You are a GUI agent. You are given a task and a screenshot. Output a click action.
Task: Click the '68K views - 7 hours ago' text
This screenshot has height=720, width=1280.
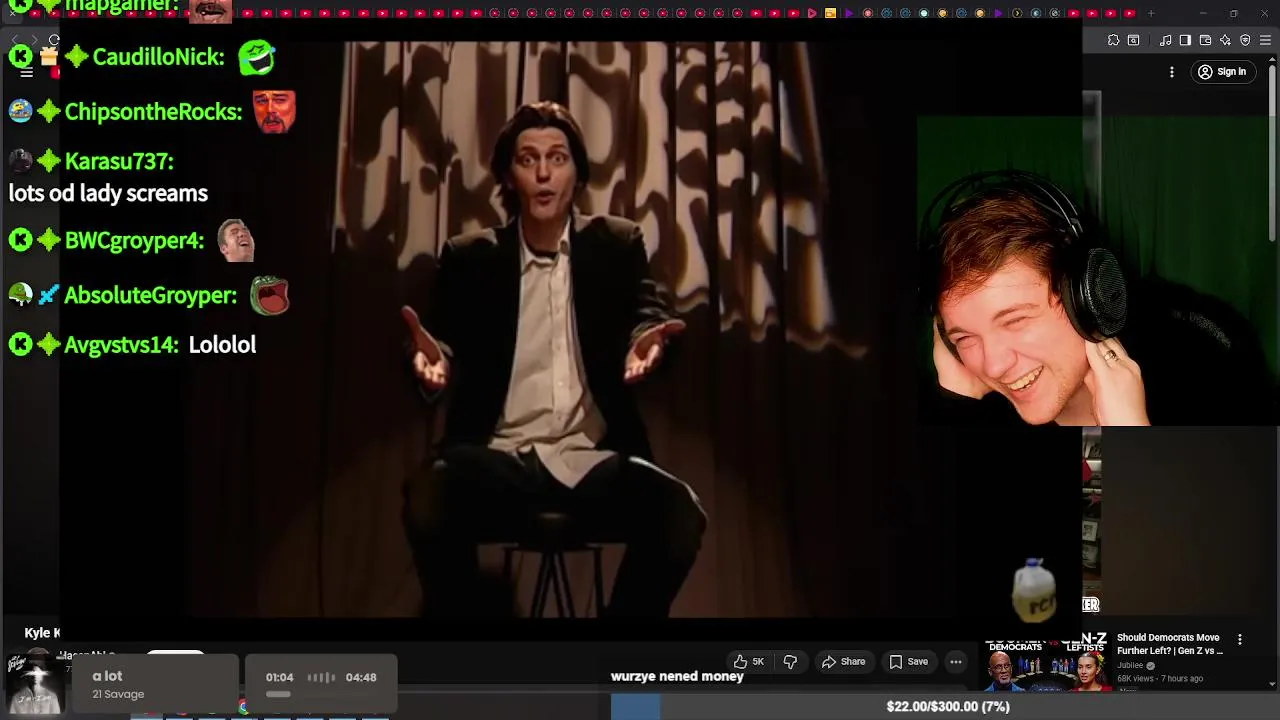coord(1159,679)
